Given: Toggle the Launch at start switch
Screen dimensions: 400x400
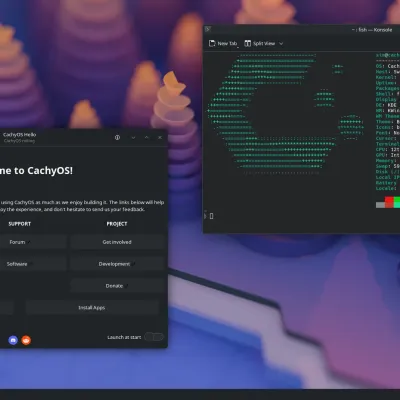Looking at the screenshot, I should click(154, 337).
